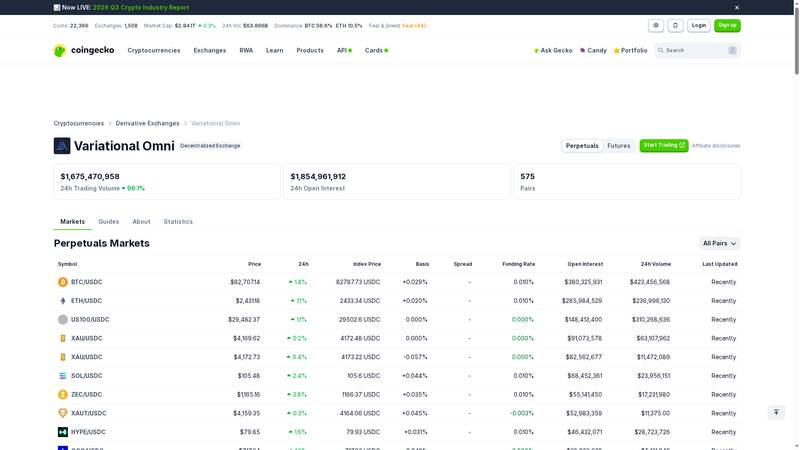Sort by the Basis column header
Image resolution: width=800 pixels, height=450 pixels.
click(422, 264)
